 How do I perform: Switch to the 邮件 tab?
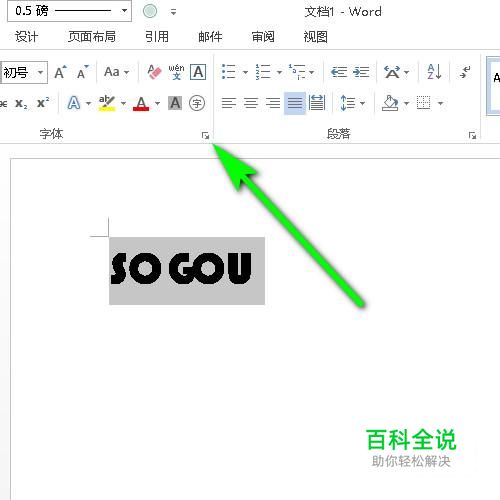pos(210,37)
